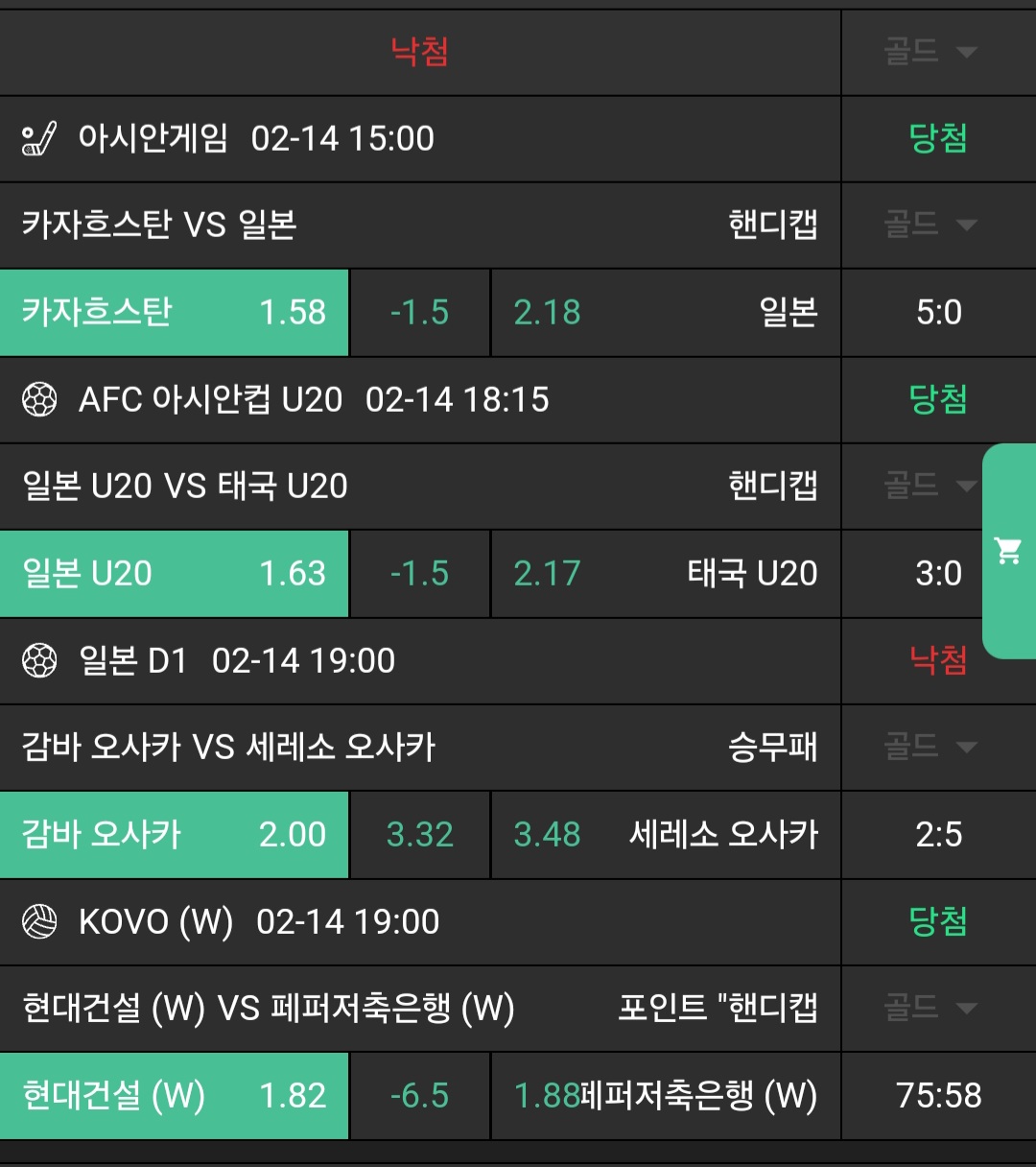Pick the 페퍼저축은행 (W) 1.88 odds

point(665,1096)
